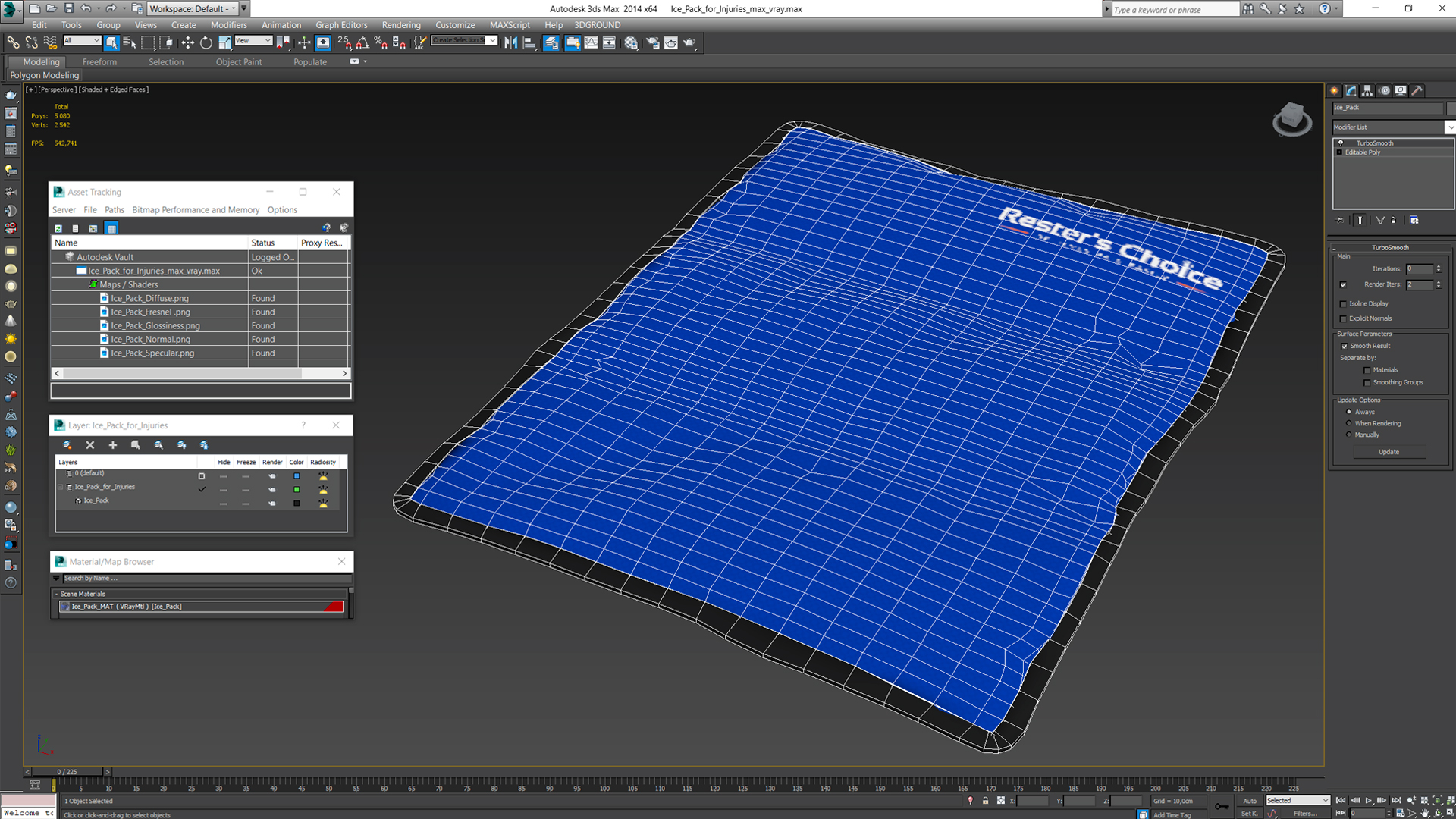This screenshot has width=1456, height=819.
Task: Click Pin Stack icon under modifier stack
Action: coord(1340,220)
